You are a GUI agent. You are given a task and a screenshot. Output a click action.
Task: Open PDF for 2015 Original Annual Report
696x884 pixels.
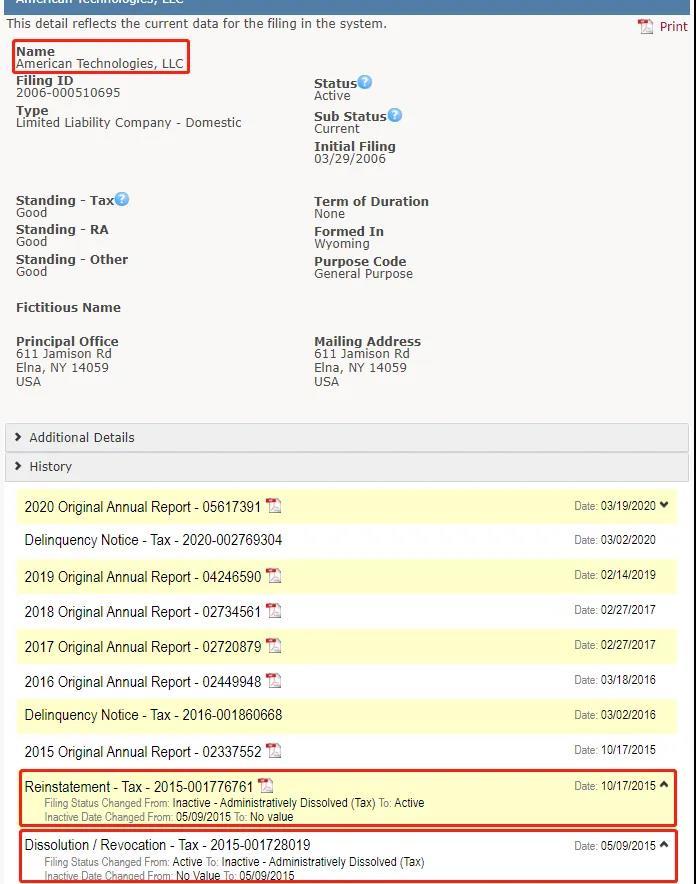click(273, 750)
